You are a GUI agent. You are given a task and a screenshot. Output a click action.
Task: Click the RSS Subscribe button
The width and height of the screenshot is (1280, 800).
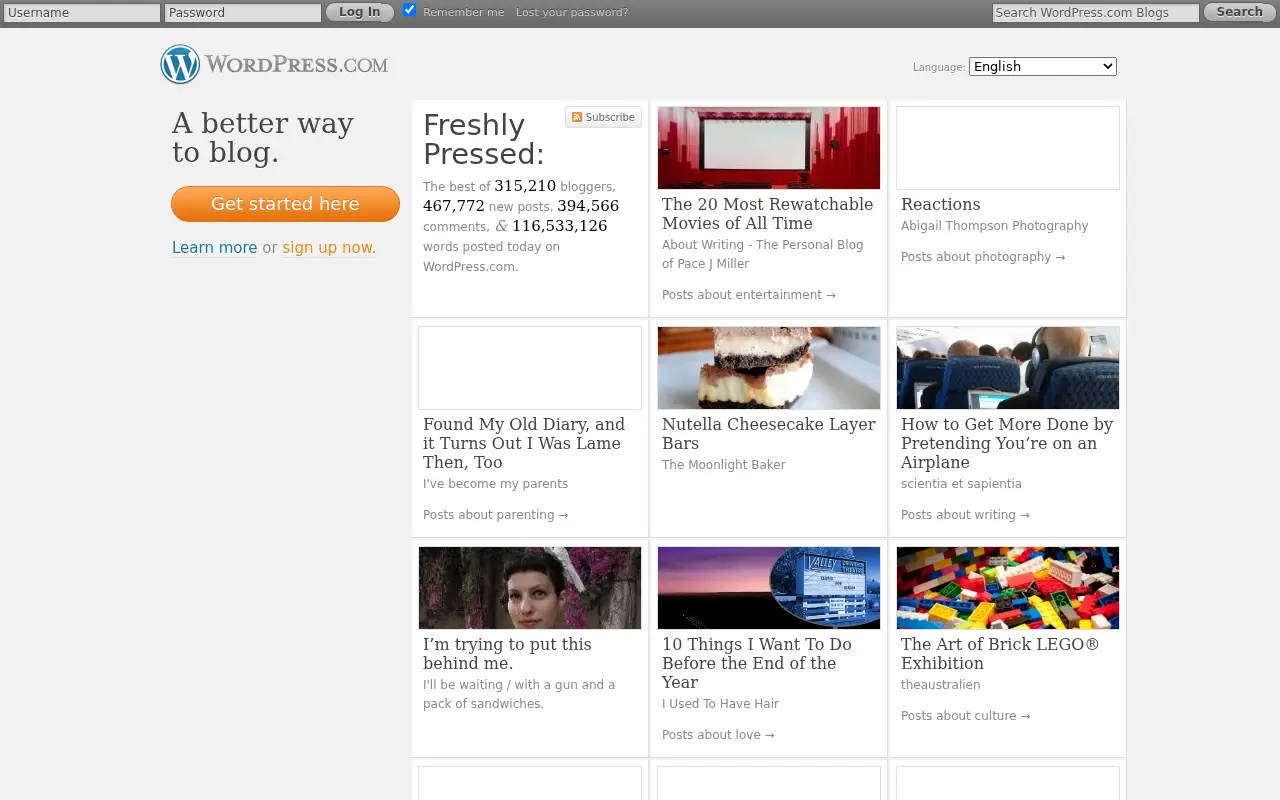click(x=603, y=117)
